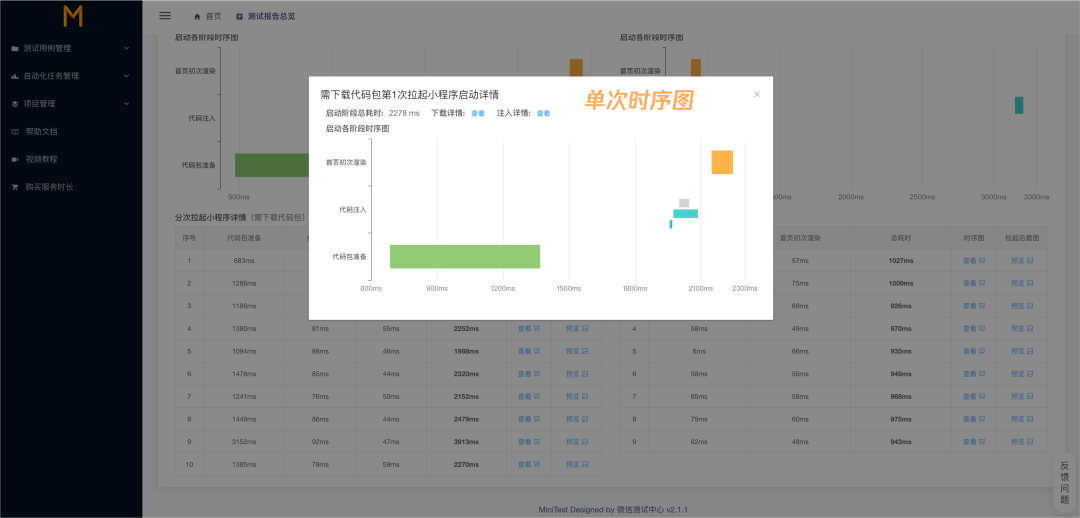This screenshot has width=1080, height=518.
Task: Click the 查看 chart icon in the 949ms row
Action: click(x=982, y=374)
